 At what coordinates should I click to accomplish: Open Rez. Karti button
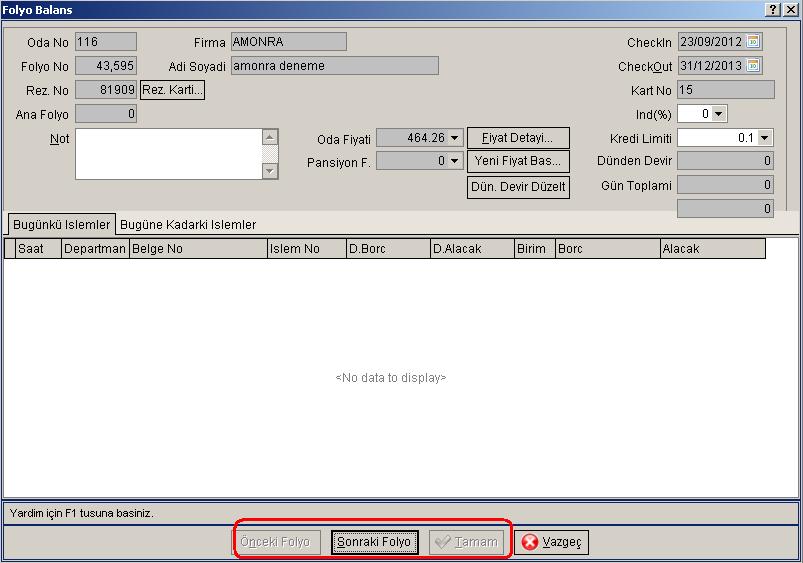click(x=173, y=90)
